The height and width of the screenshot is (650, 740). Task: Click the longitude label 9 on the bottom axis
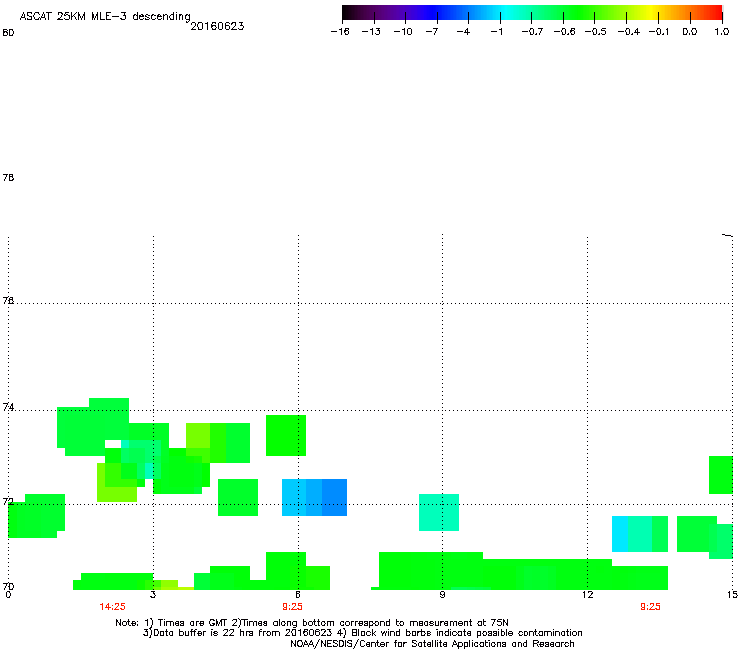442,594
